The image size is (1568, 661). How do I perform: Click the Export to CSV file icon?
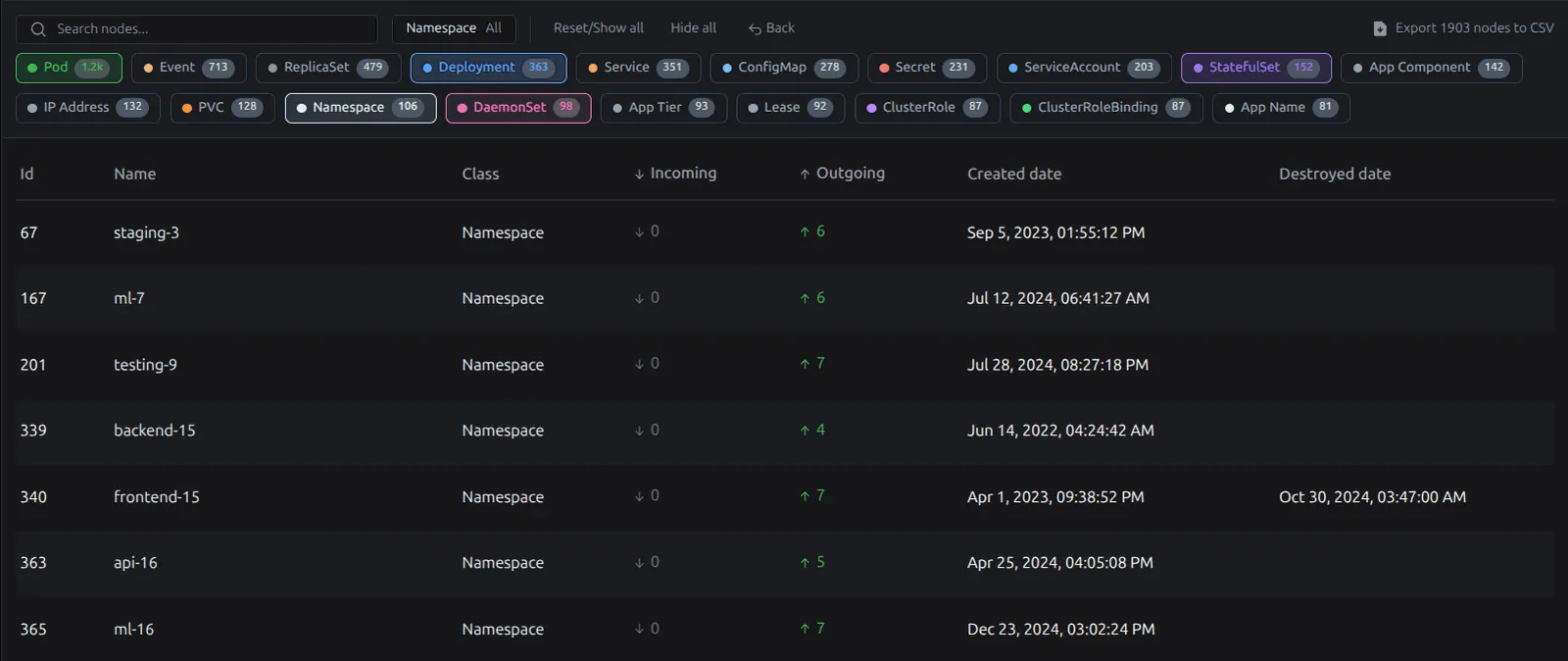pyautogui.click(x=1380, y=28)
